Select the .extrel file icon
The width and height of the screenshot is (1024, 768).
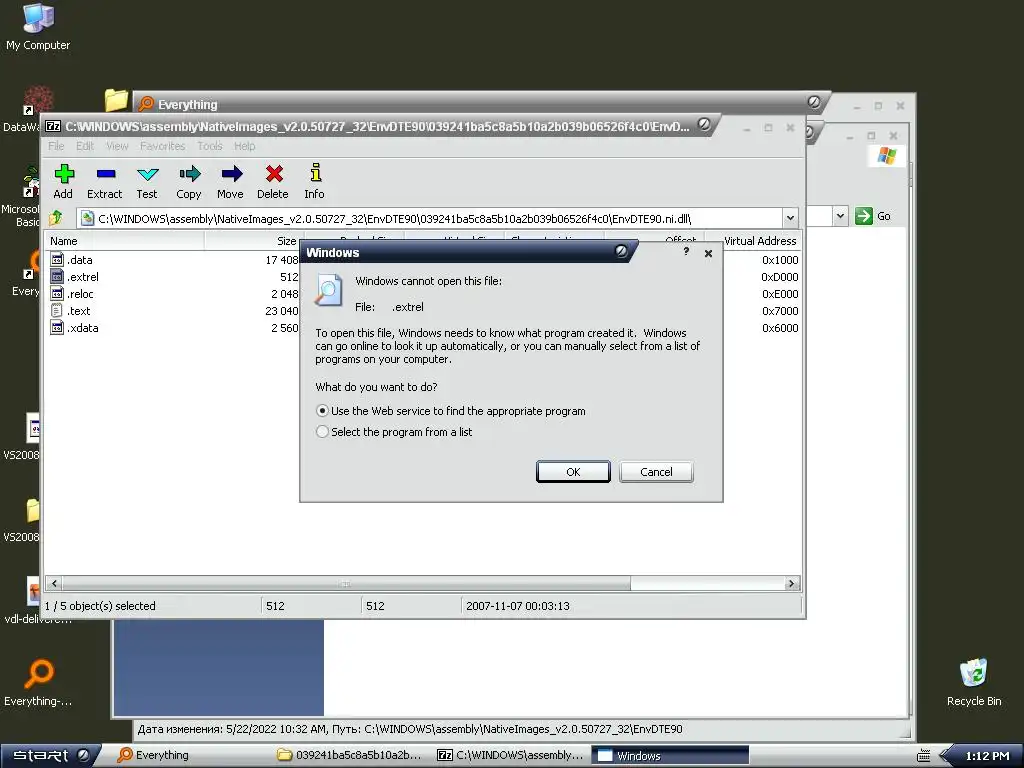point(57,276)
